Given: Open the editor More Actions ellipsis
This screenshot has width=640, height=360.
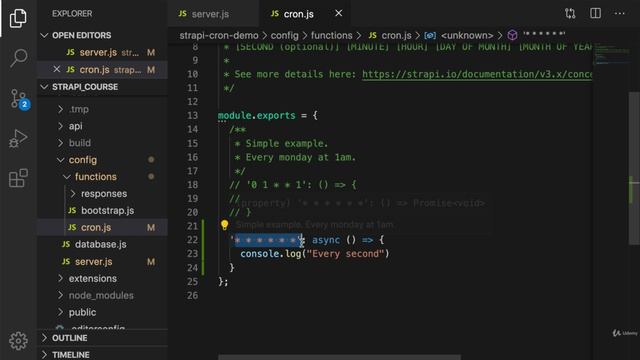Looking at the screenshot, I should click(x=620, y=13).
